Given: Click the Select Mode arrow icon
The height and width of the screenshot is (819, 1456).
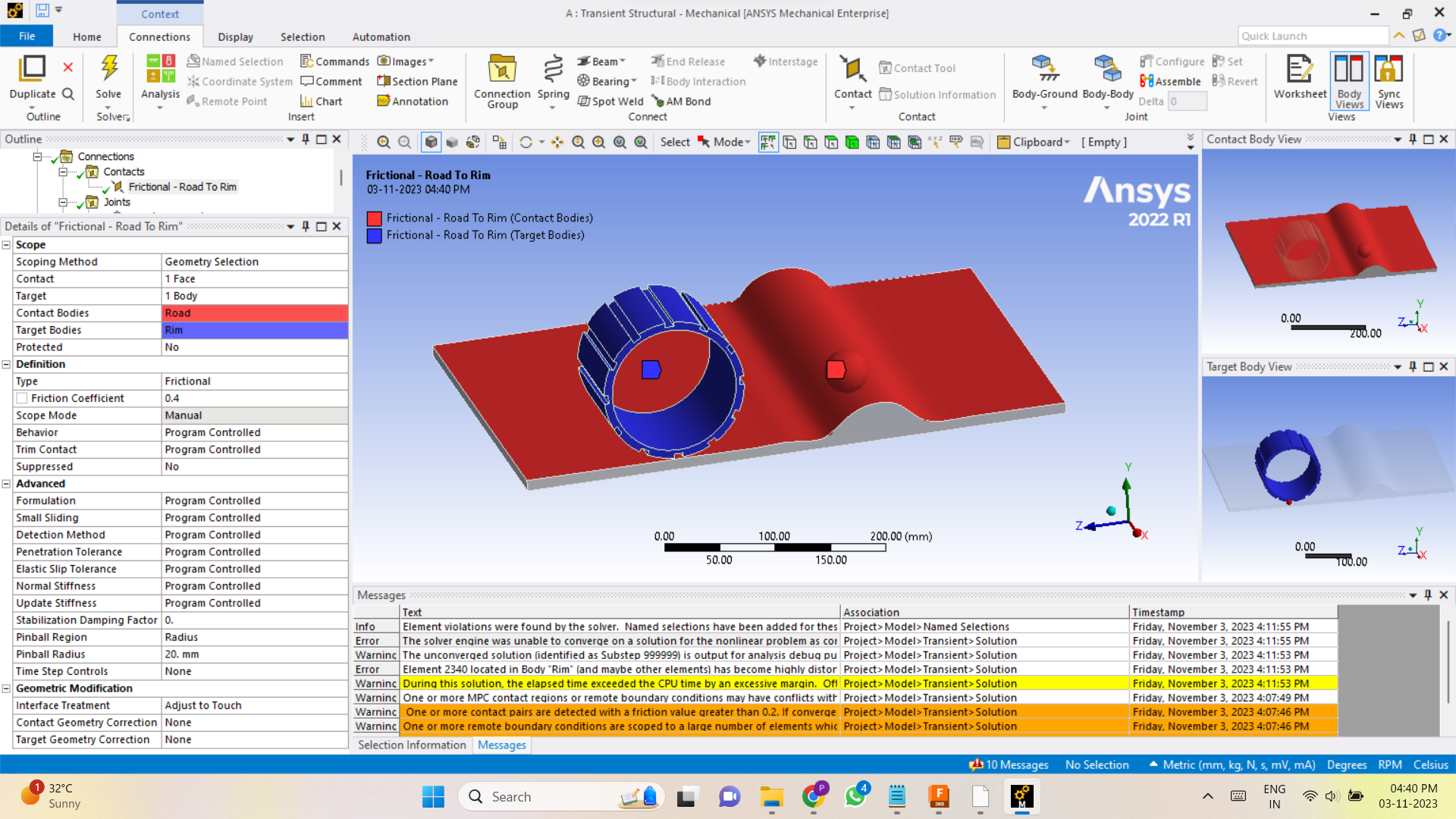Looking at the screenshot, I should tap(704, 143).
